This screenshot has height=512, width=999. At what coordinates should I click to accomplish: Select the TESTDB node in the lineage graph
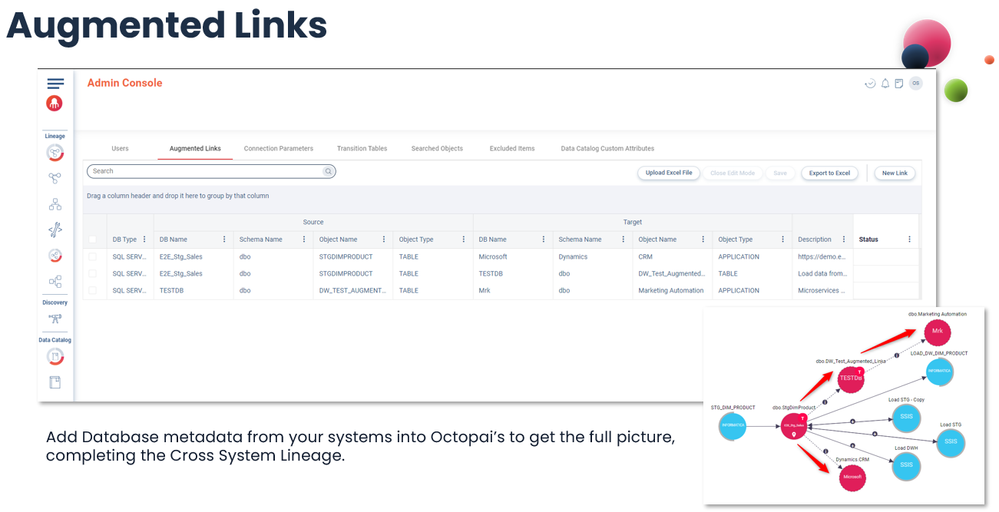tap(851, 378)
